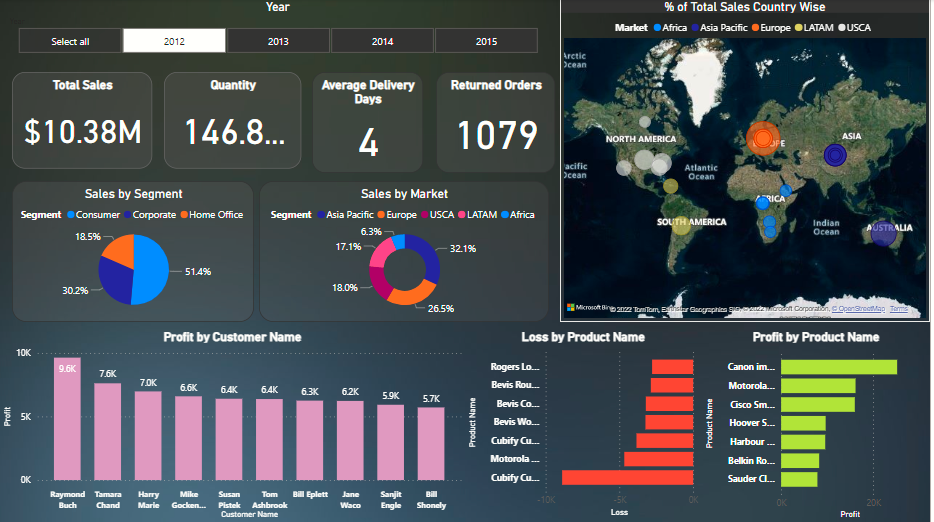The height and width of the screenshot is (522, 934).
Task: Open the OpenStreetMap link on map
Action: (x=858, y=309)
